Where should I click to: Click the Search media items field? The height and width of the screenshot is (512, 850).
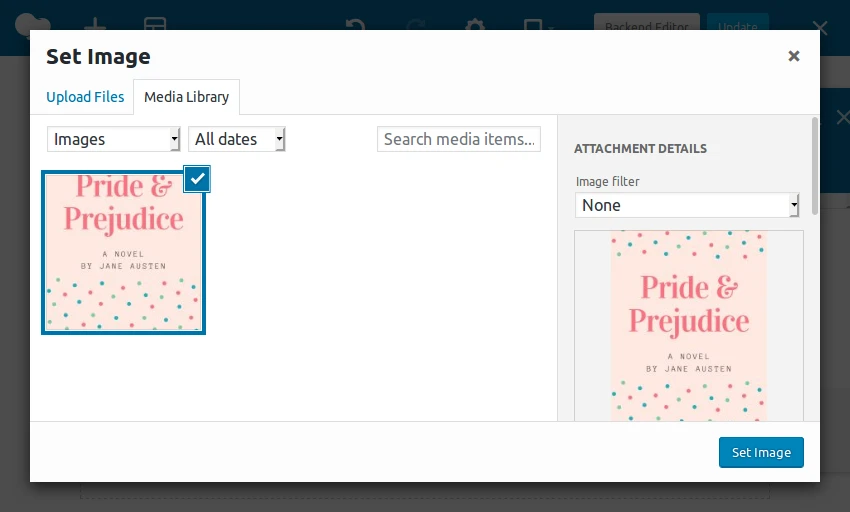point(459,139)
